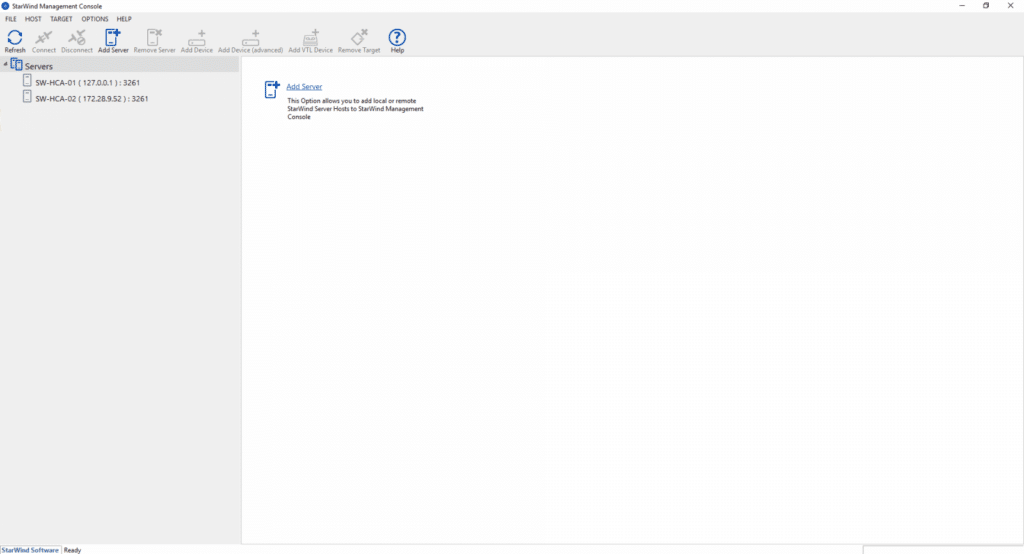Click the large Add Server icon in main pane
Image resolution: width=1024 pixels, height=554 pixels.
pyautogui.click(x=272, y=90)
